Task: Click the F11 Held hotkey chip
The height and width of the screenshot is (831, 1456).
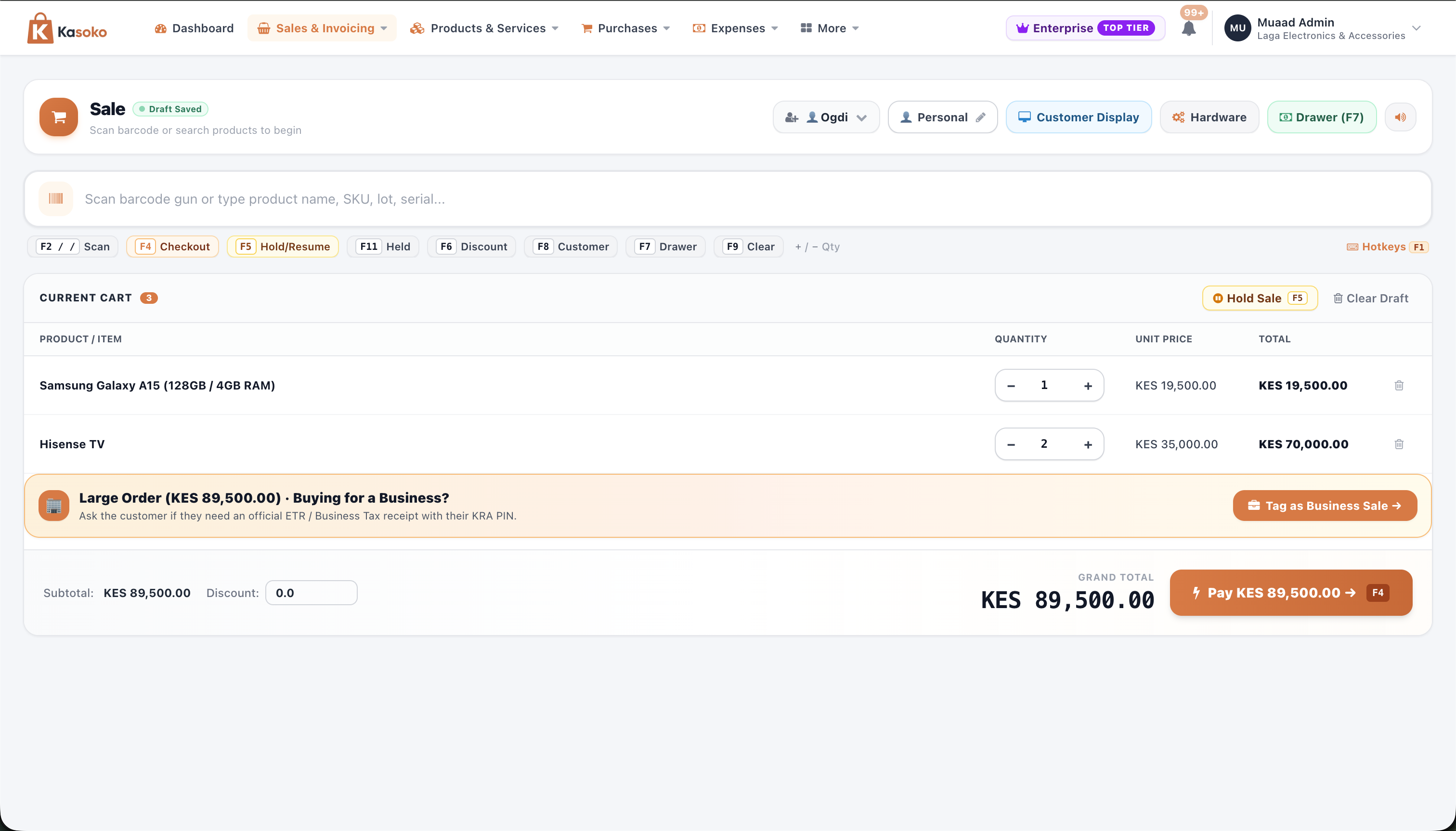Action: (x=383, y=247)
